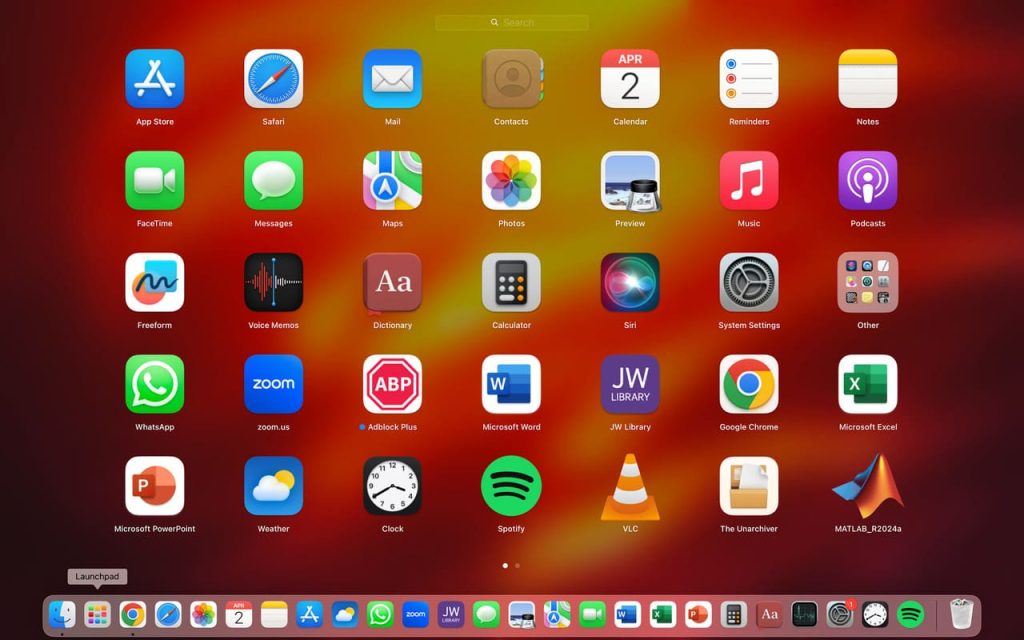Open Clock in the Launchpad grid
Viewport: 1024px width, 640px height.
click(392, 486)
